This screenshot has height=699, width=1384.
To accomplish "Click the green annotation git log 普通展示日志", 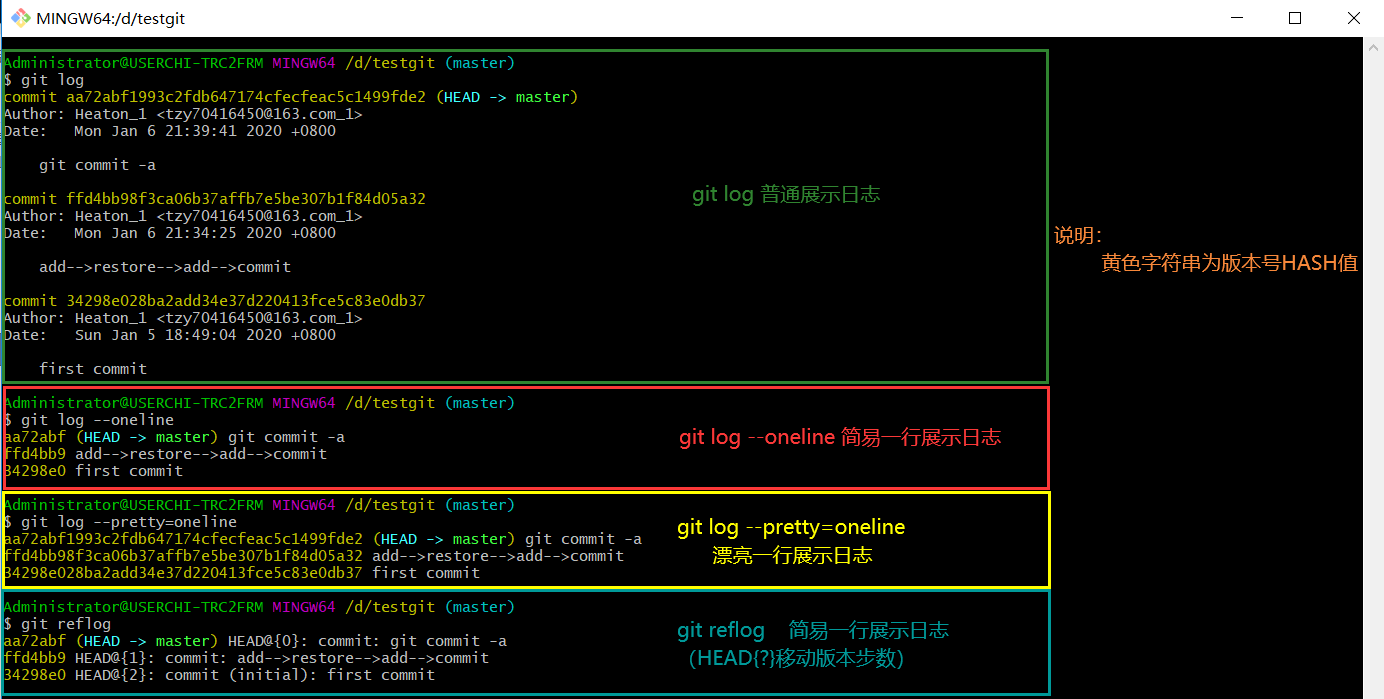I will [x=786, y=194].
